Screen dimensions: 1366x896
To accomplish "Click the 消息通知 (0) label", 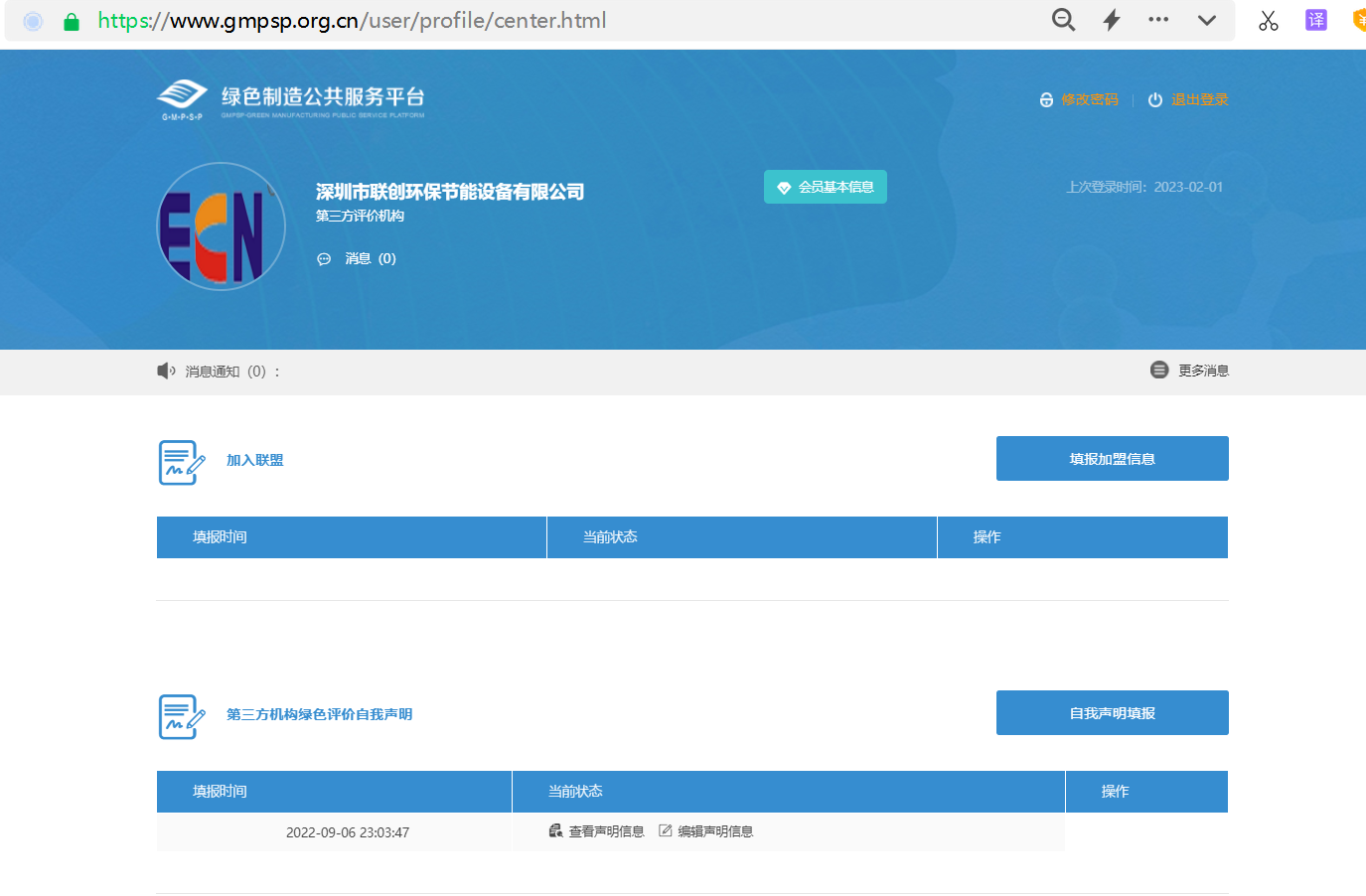I will point(231,372).
